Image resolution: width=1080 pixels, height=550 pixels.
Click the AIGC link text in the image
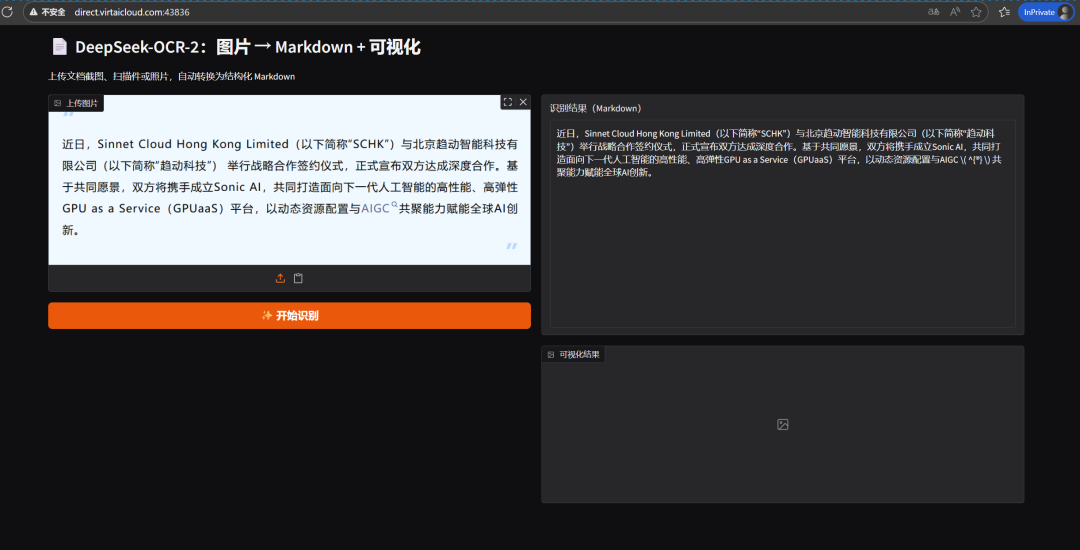[x=375, y=209]
